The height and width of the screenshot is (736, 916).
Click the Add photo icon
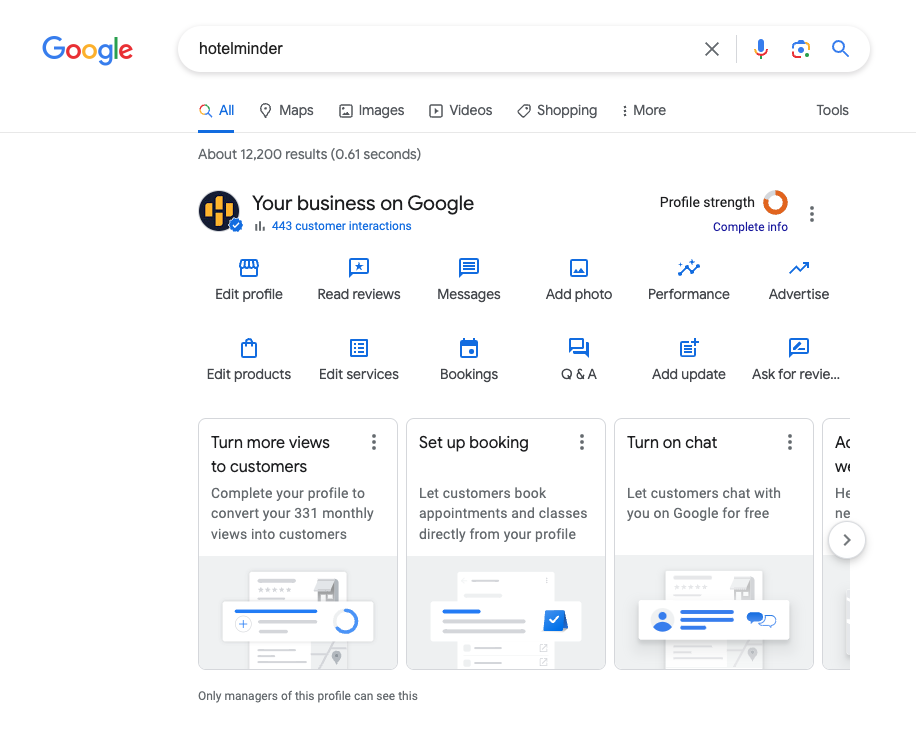pos(579,268)
